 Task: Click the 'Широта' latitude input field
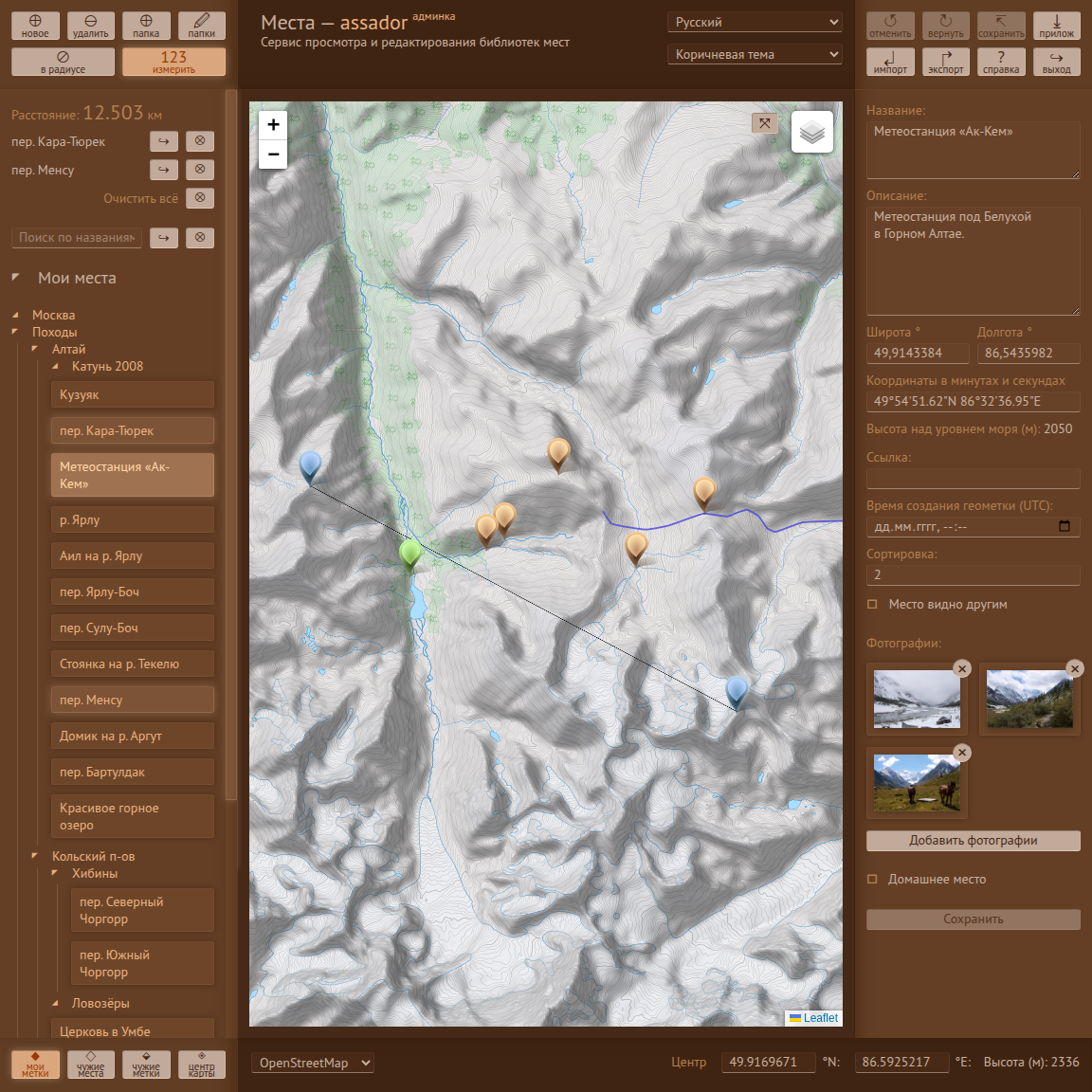[x=918, y=353]
